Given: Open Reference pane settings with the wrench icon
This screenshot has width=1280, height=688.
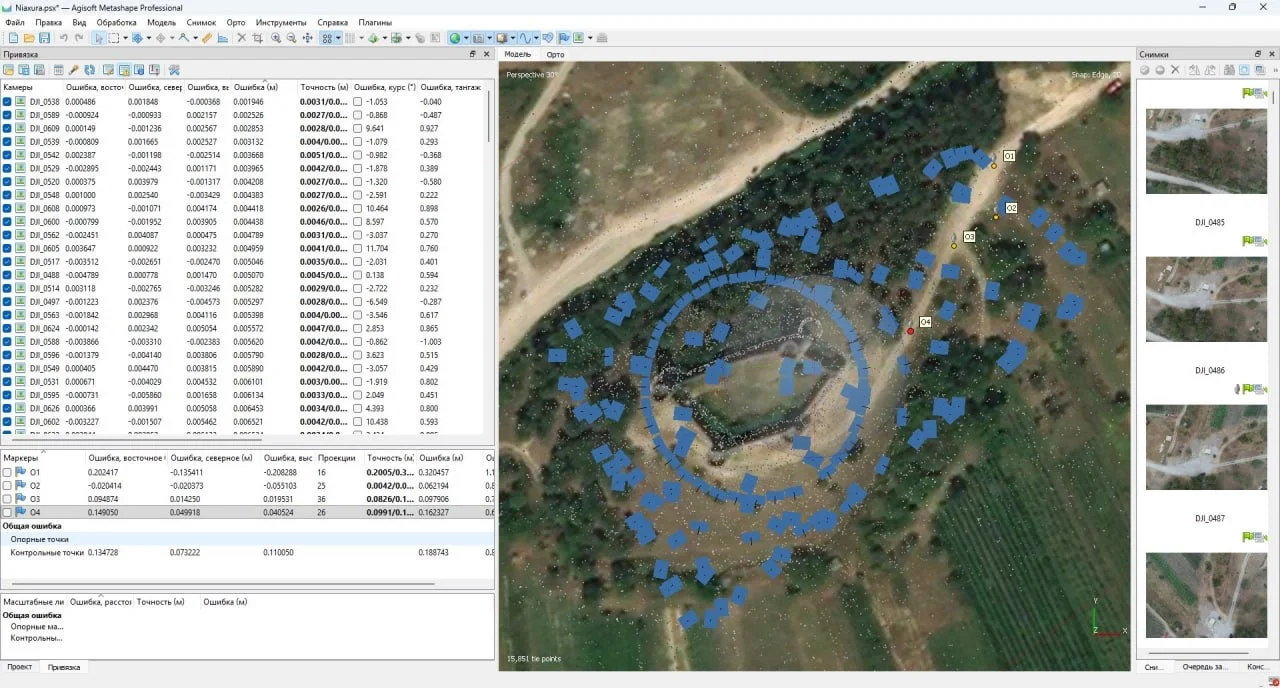Looking at the screenshot, I should coord(177,70).
